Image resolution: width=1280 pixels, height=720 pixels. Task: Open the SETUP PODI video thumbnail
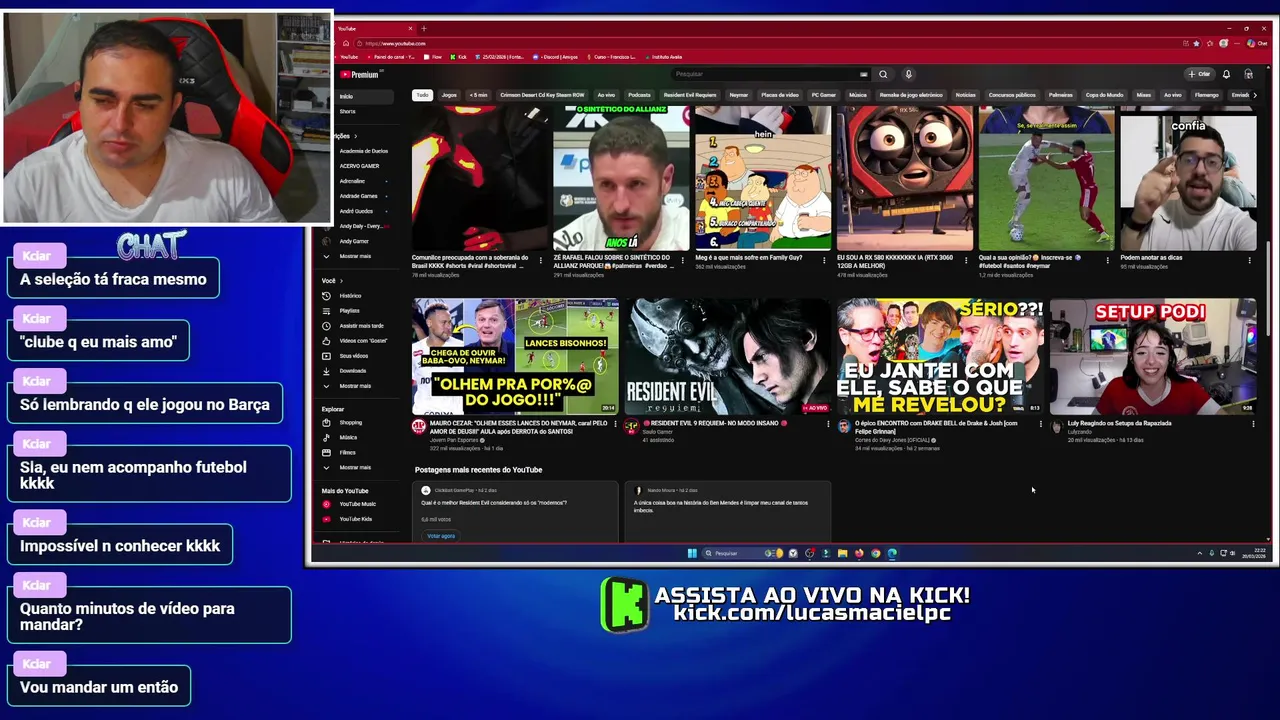click(1154, 356)
